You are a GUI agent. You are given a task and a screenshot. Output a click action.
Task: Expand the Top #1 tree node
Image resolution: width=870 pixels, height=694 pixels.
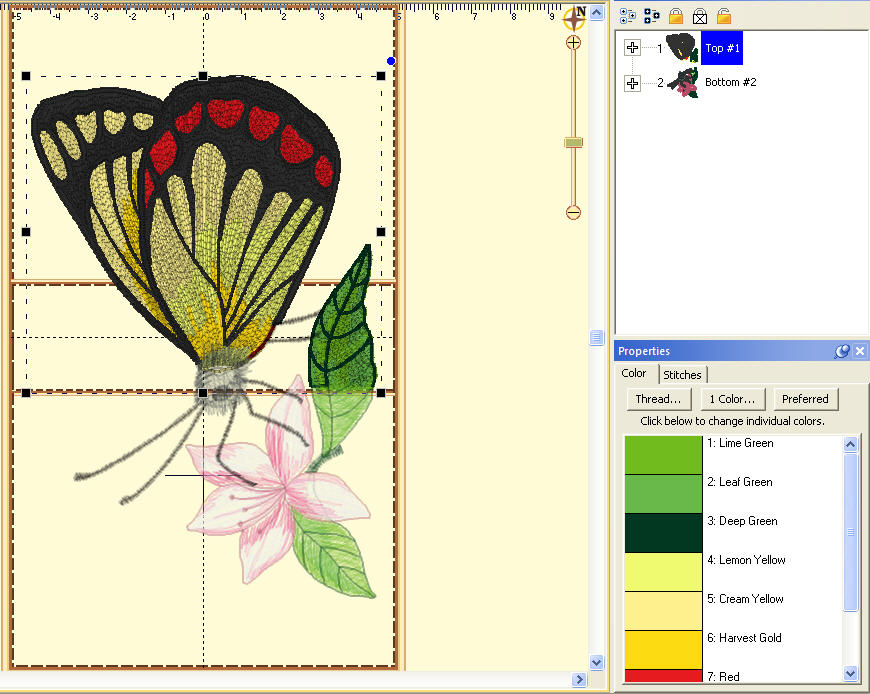coord(632,48)
